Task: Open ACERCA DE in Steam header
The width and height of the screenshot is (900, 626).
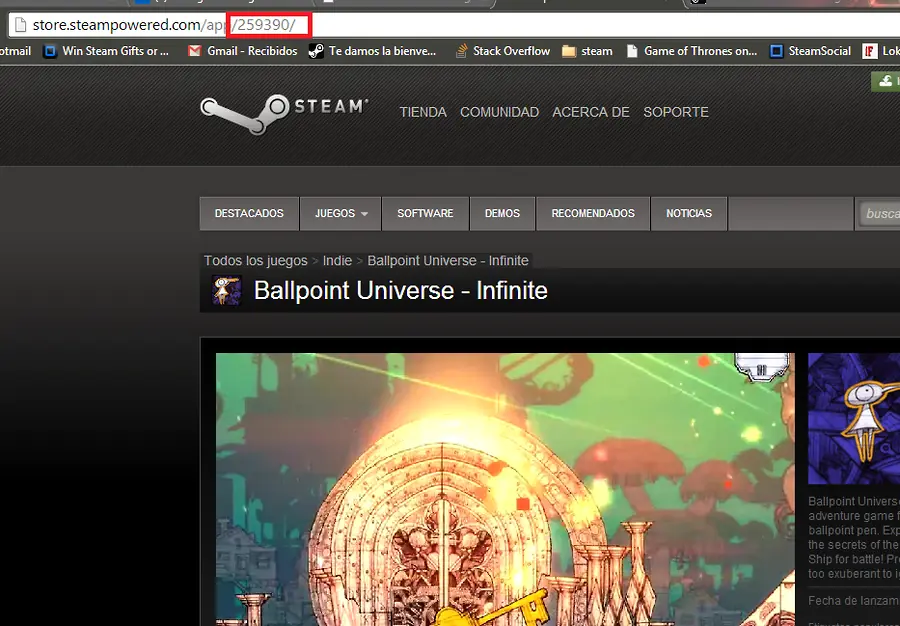Action: point(591,112)
